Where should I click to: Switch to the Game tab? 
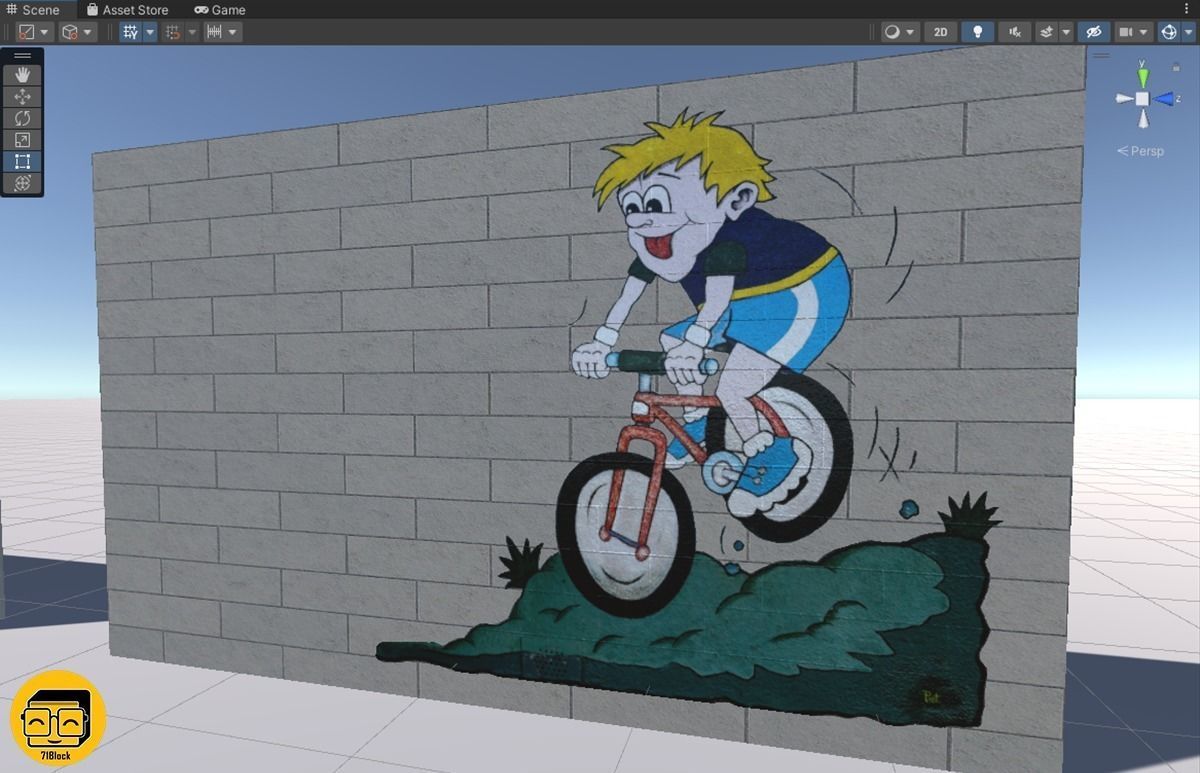pos(220,9)
